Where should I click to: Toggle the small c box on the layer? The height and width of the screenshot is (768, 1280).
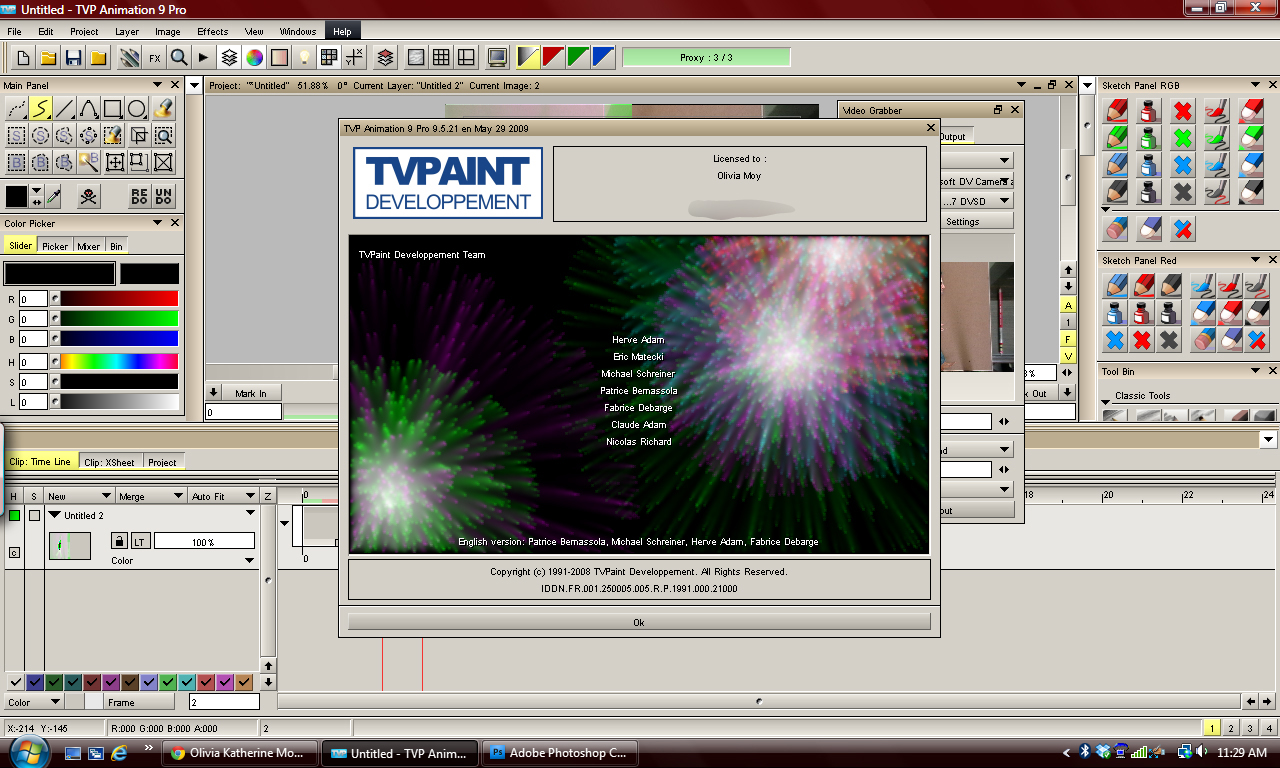click(15, 552)
